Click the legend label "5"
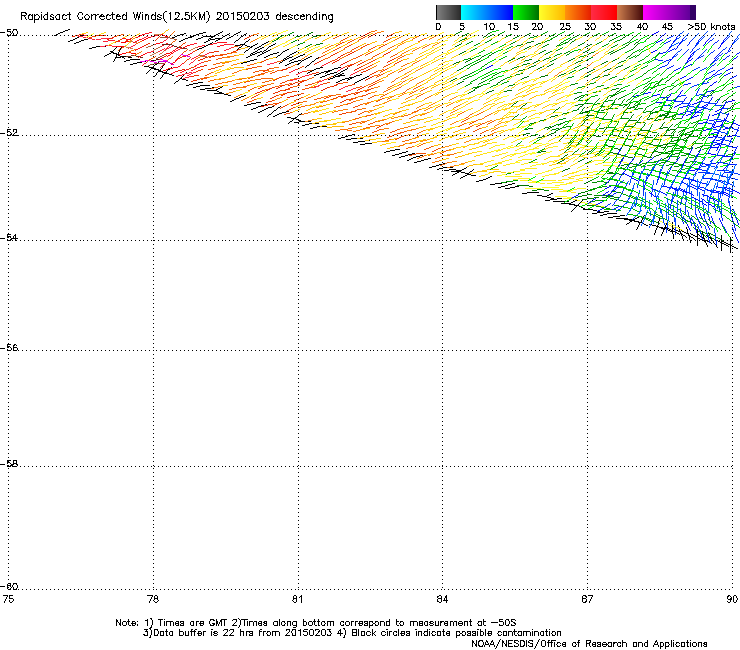Screen dimensions: 740x650 click(462, 27)
